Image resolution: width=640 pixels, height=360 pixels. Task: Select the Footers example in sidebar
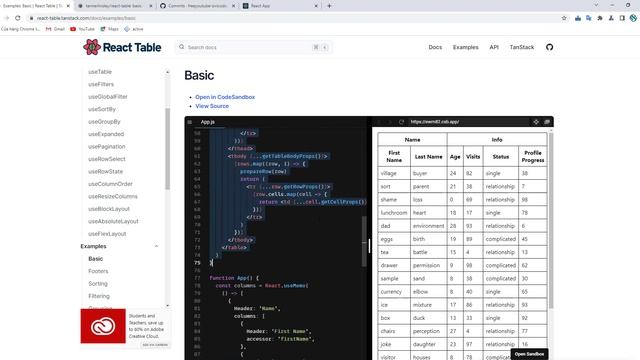point(98,271)
